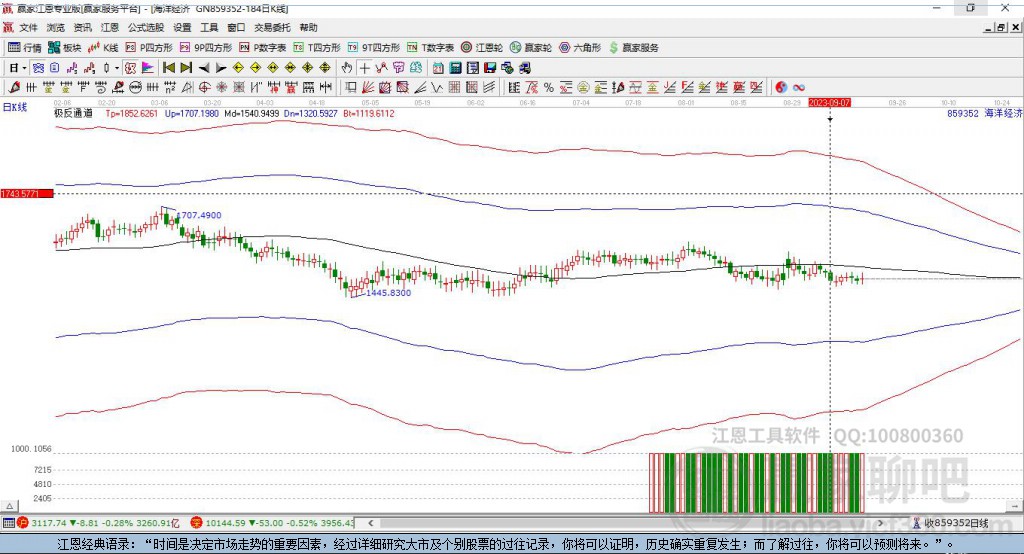Expand the candlestick style dropdown arrow

coord(117,67)
